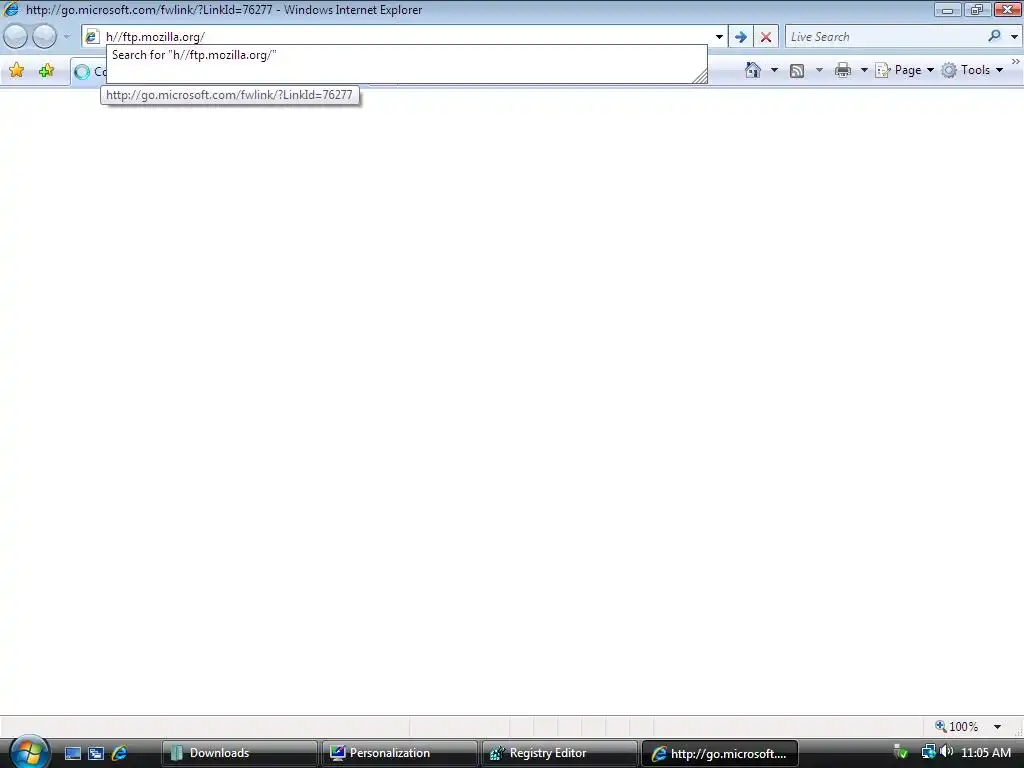Click inside the address bar text field
This screenshot has height=768, width=1024.
pyautogui.click(x=407, y=37)
